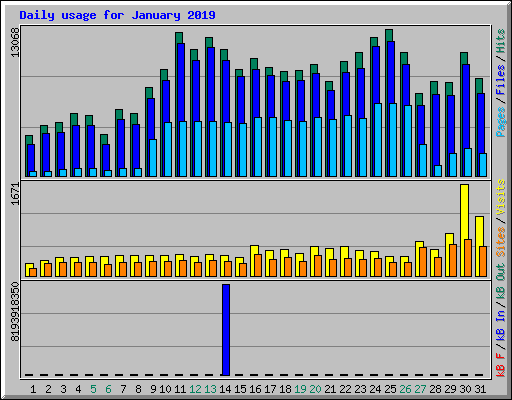Click the cyan pages bar for day 24

coord(378,140)
